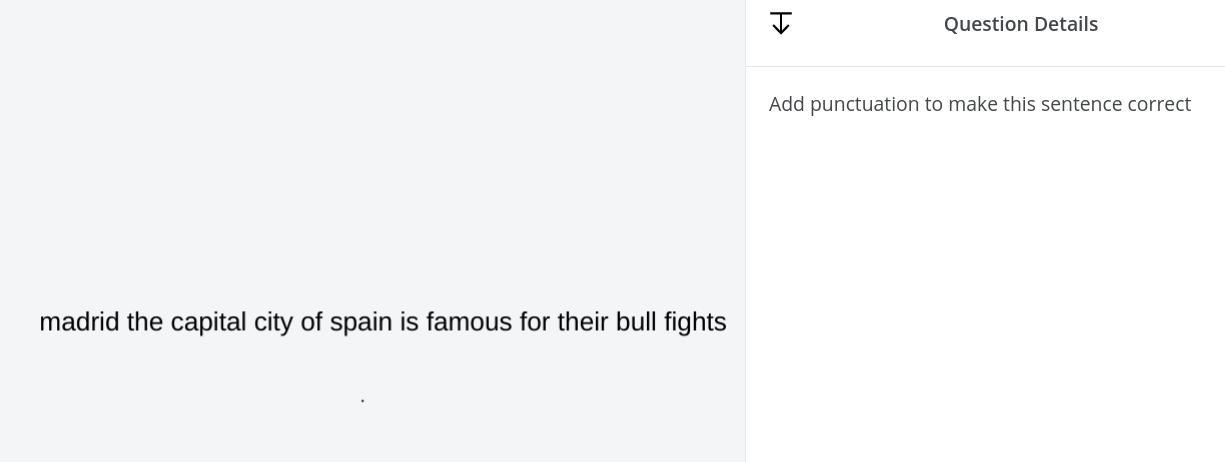Screen dimensions: 1225x462
Task: Click the word "Details" in the panel header
Action: [1066, 24]
